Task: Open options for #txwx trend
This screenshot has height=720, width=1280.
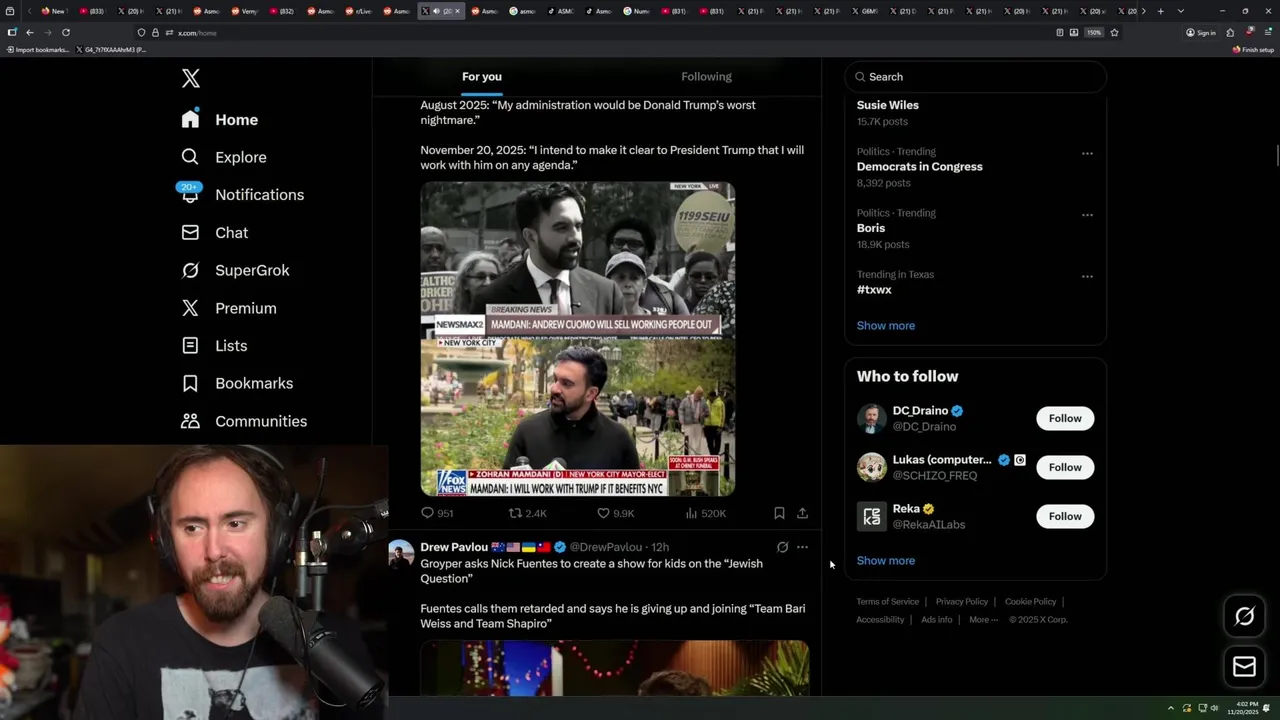Action: [x=1087, y=276]
